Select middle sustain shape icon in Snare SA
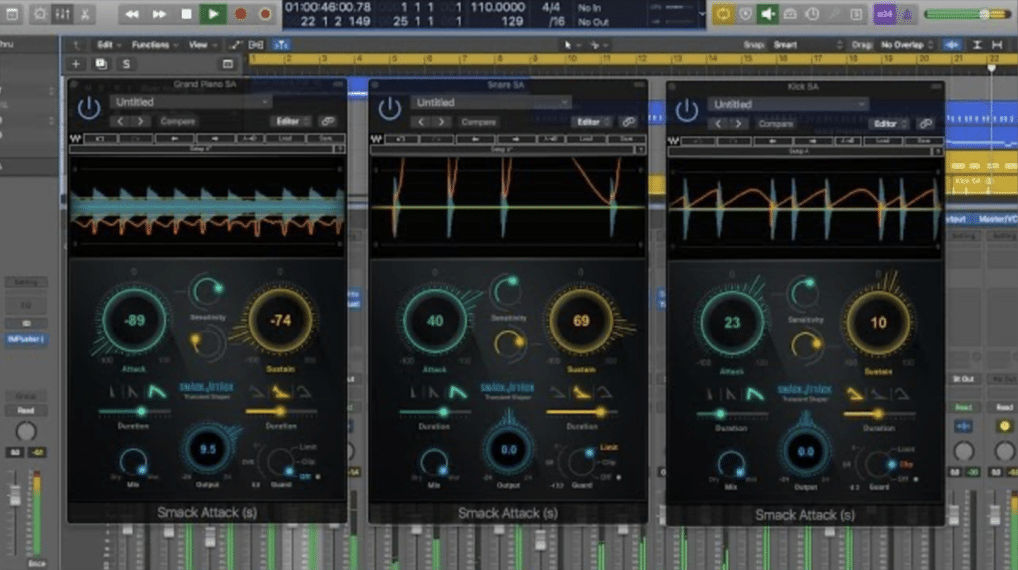Screen dimensions: 1018x570 coord(582,392)
